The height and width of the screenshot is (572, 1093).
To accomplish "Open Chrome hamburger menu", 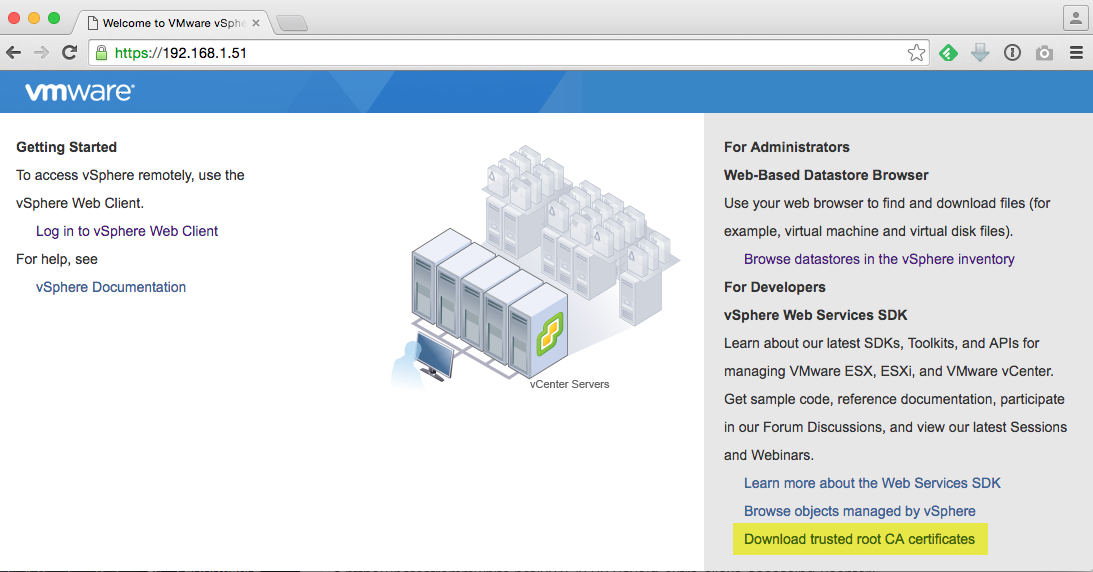I will 1076,53.
